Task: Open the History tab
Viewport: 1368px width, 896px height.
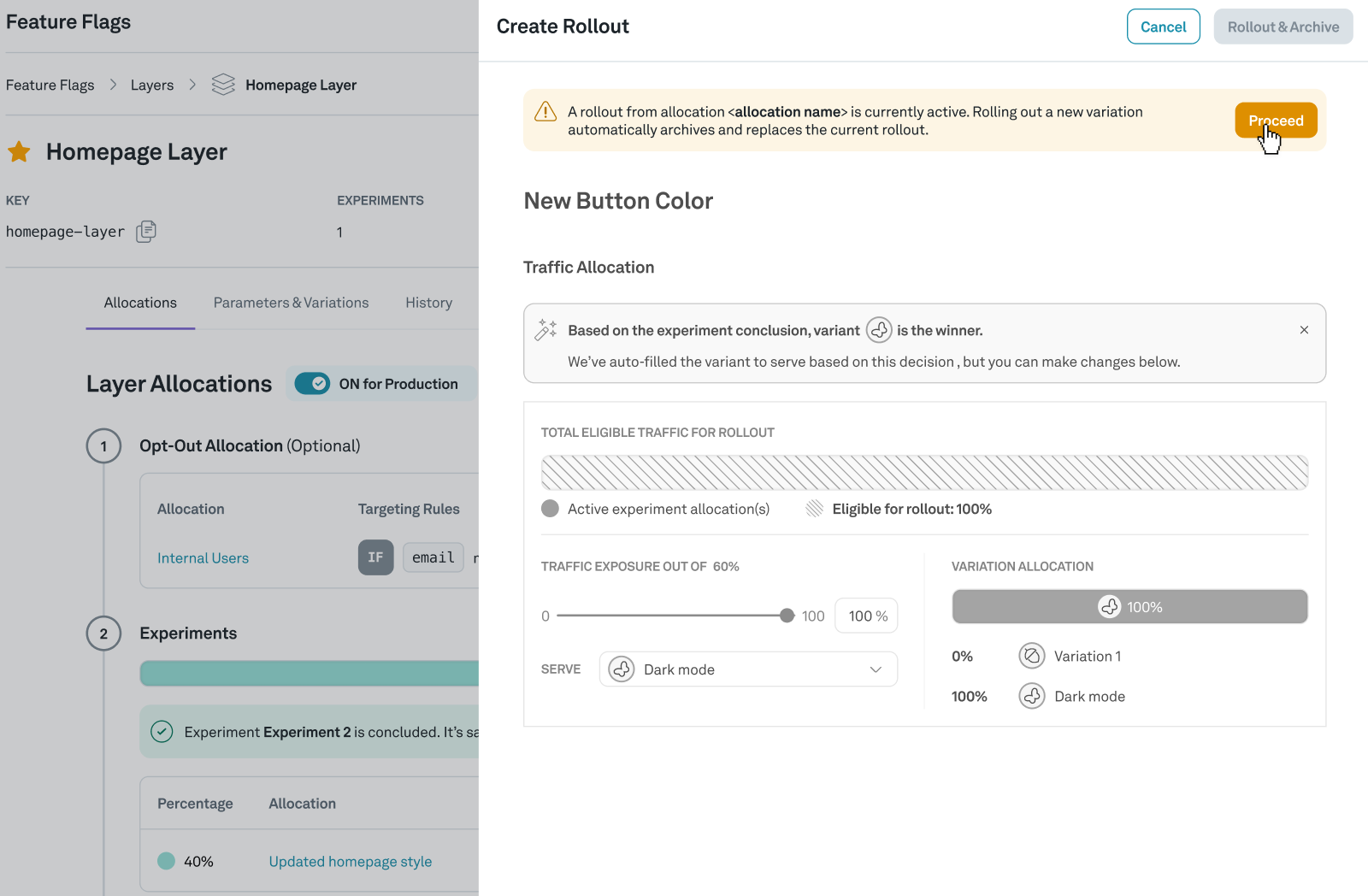Action: click(x=428, y=303)
